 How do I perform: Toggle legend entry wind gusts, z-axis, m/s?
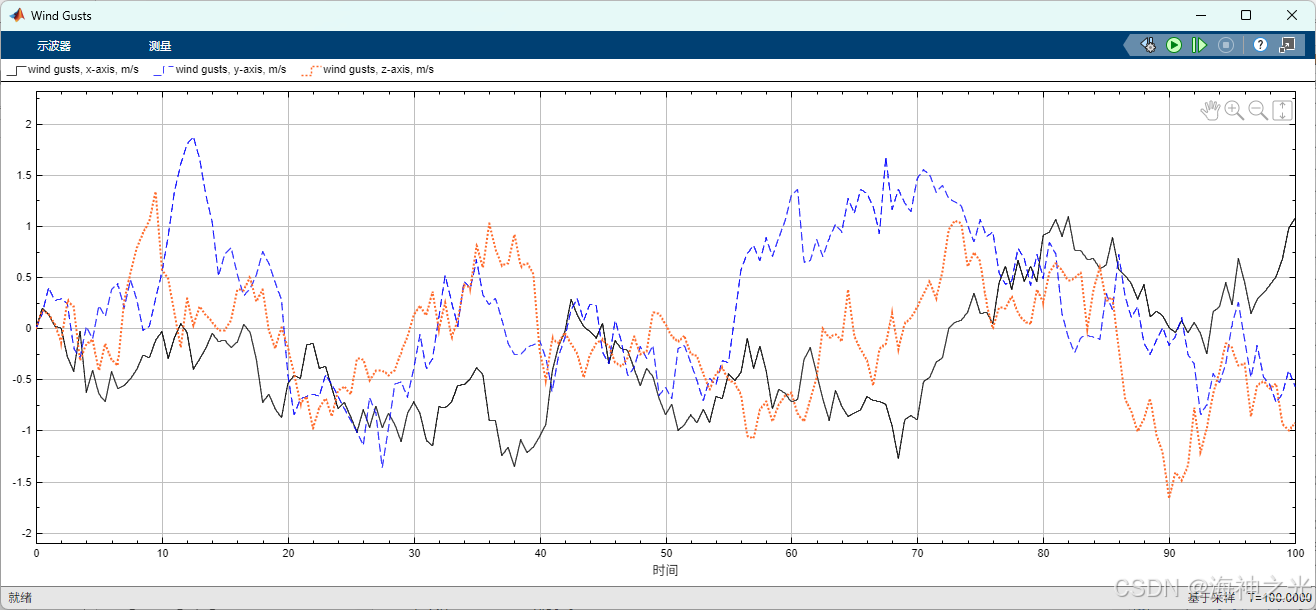click(367, 70)
